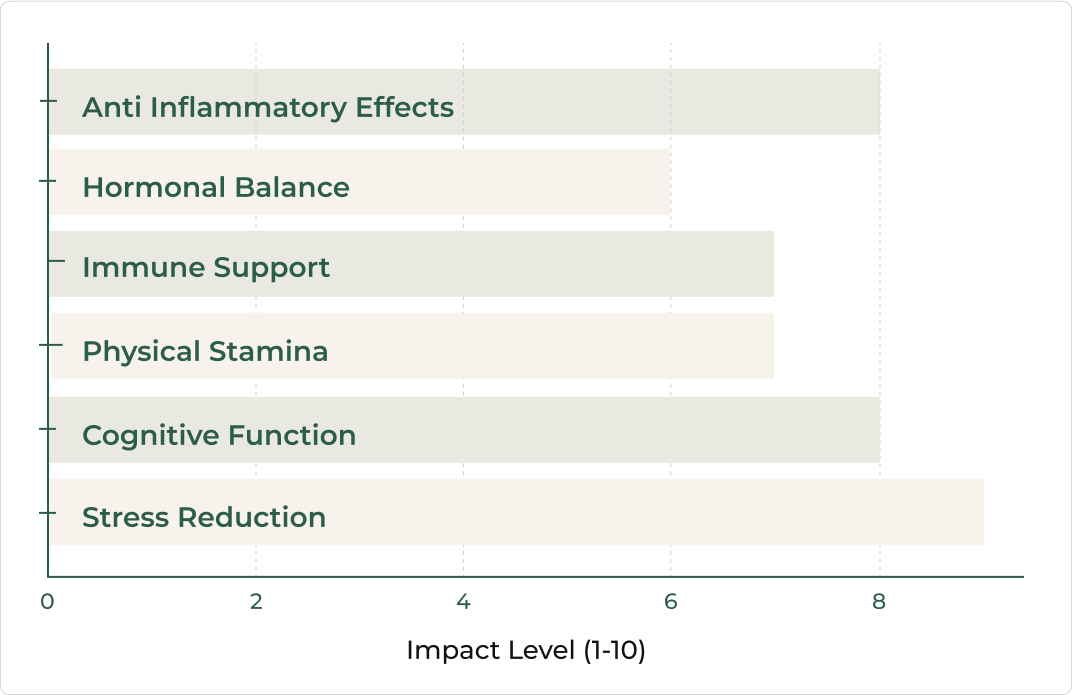
Task: Select the x-axis tick label 8
Action: pos(879,602)
